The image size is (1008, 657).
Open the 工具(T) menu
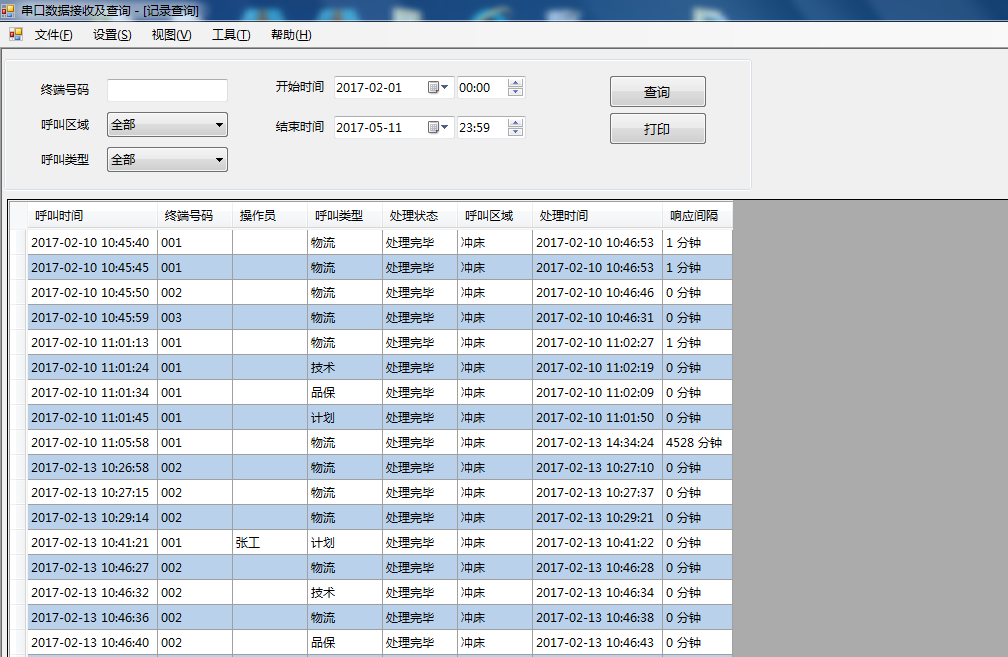[231, 35]
